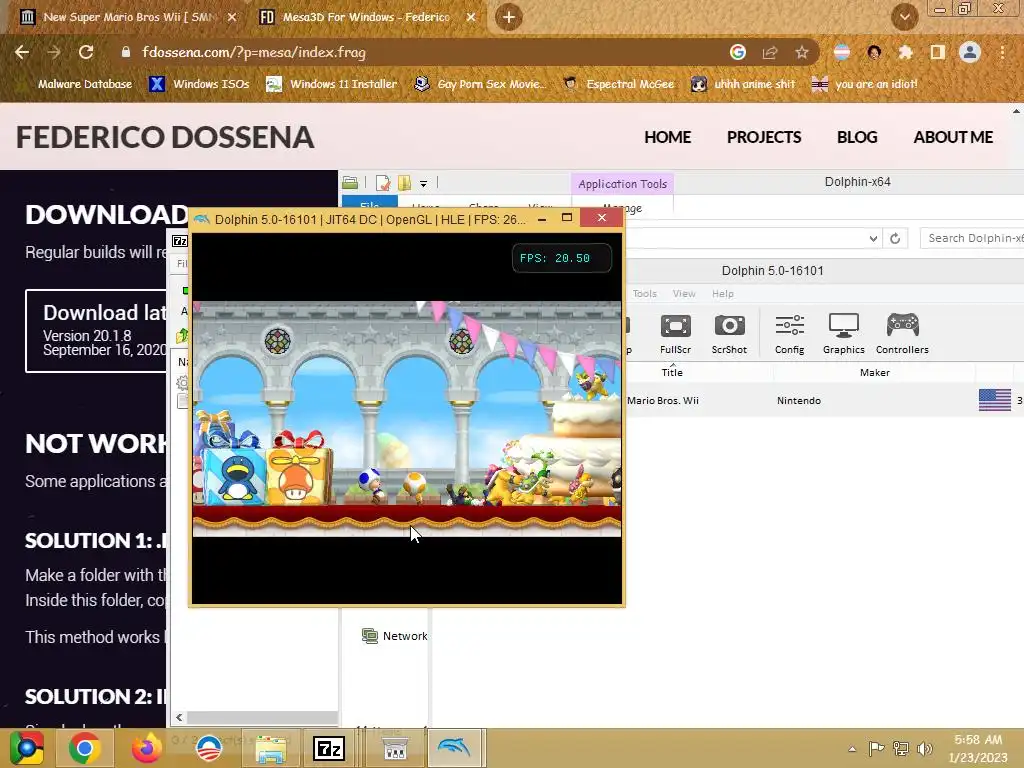Open a new Chrome tab with plus button
This screenshot has width=1024, height=768.
[509, 17]
